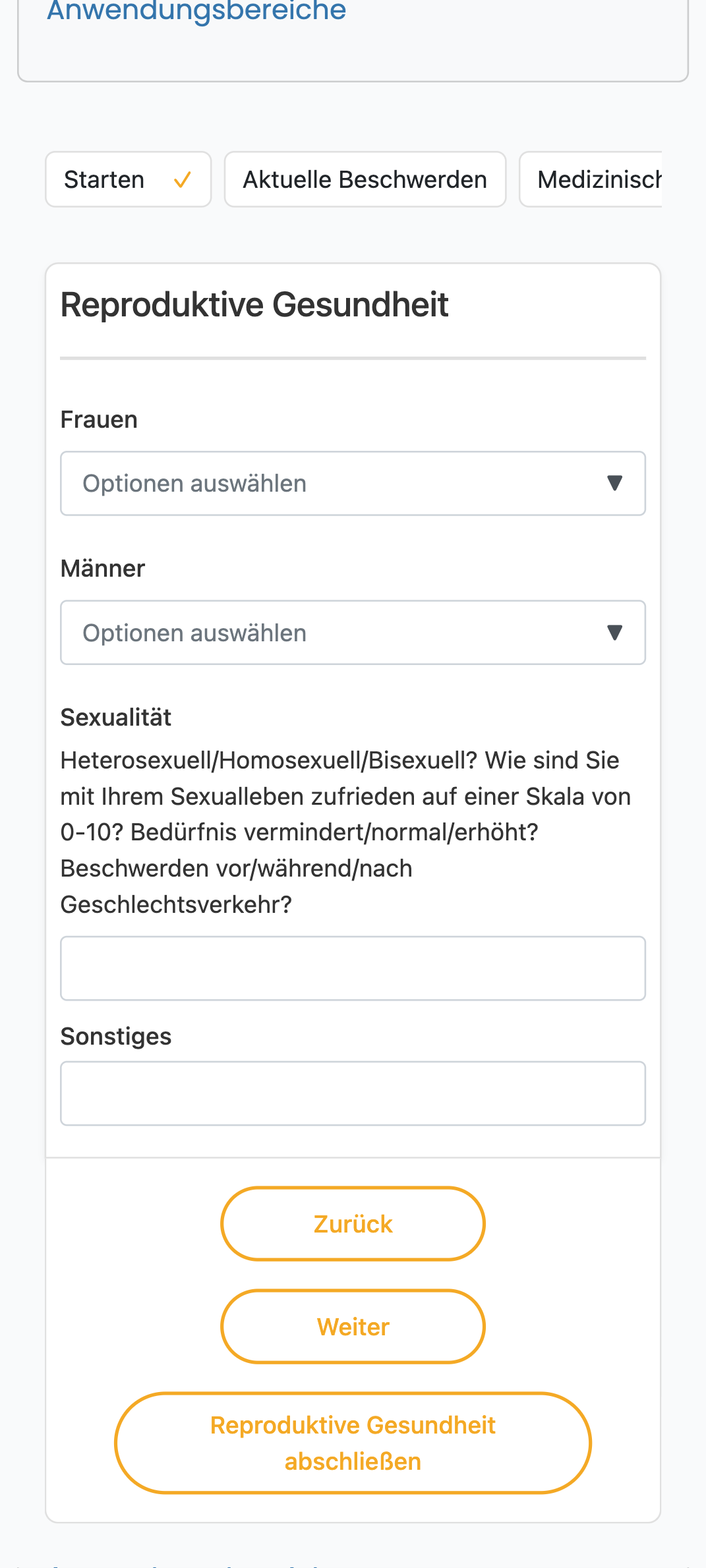Click the Sonstiges field label
706x1568 pixels.
116,1037
